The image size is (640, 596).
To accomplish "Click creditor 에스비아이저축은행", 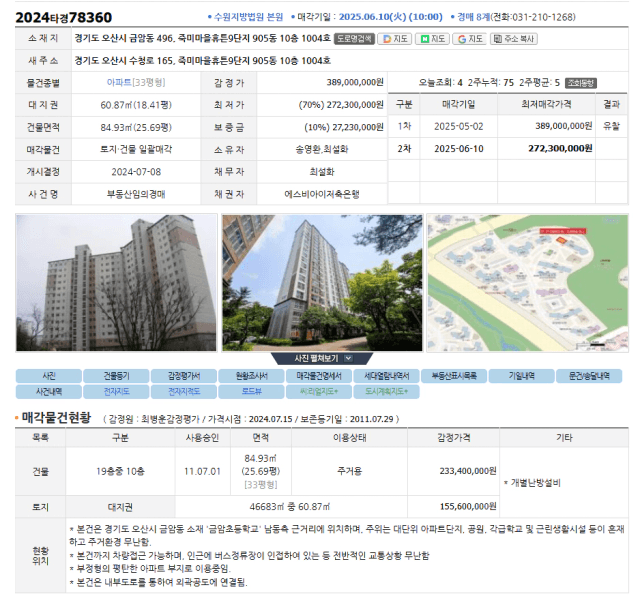I will [x=322, y=194].
